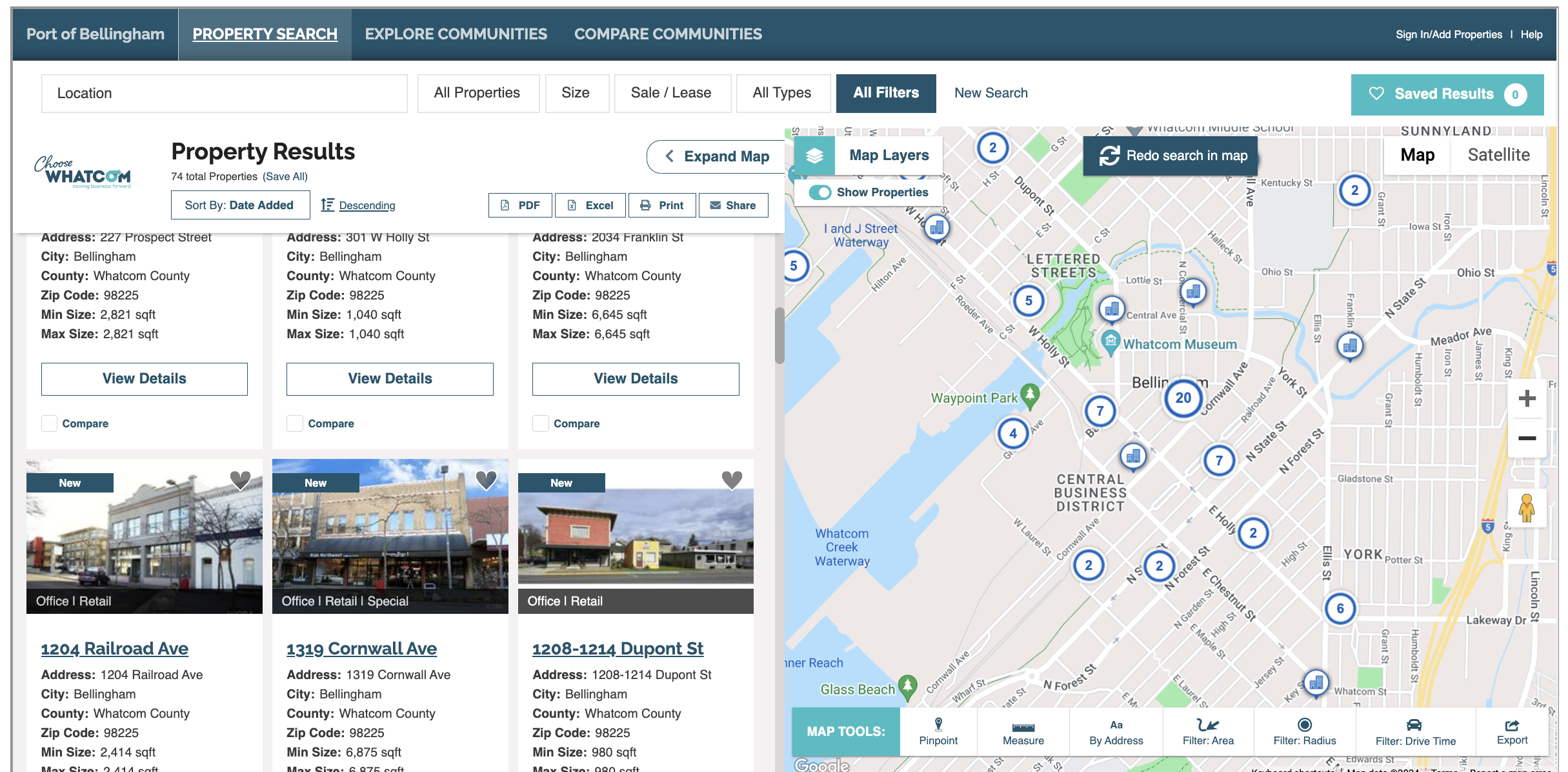Viewport: 1568px width, 772px height.
Task: Switch map to Satellite view
Action: 1498,155
